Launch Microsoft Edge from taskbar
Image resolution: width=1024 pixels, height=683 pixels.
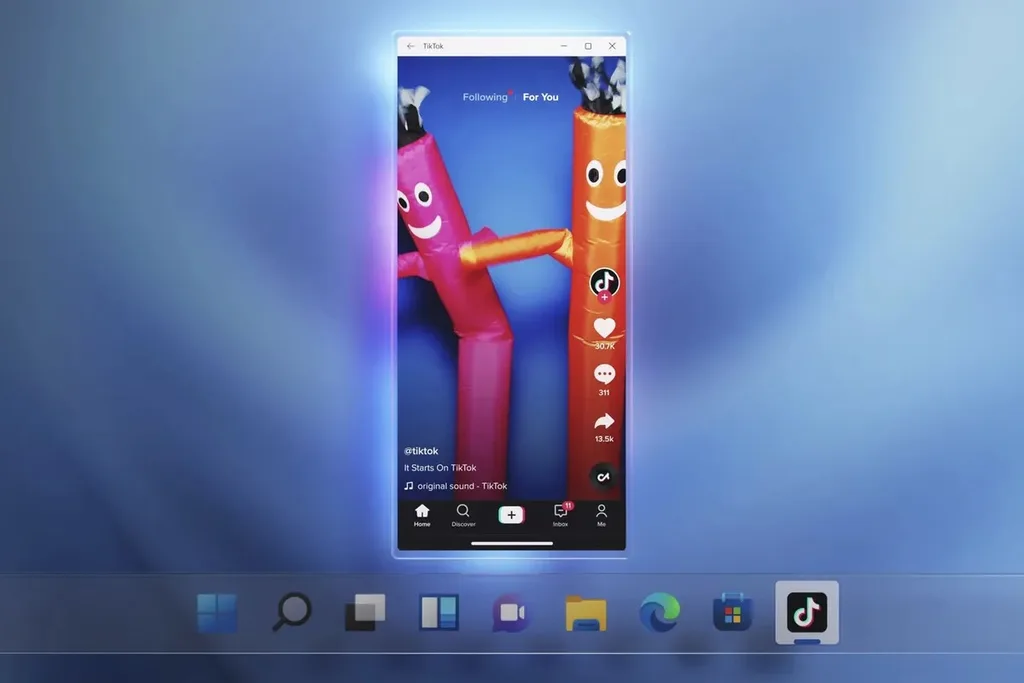pyautogui.click(x=660, y=612)
